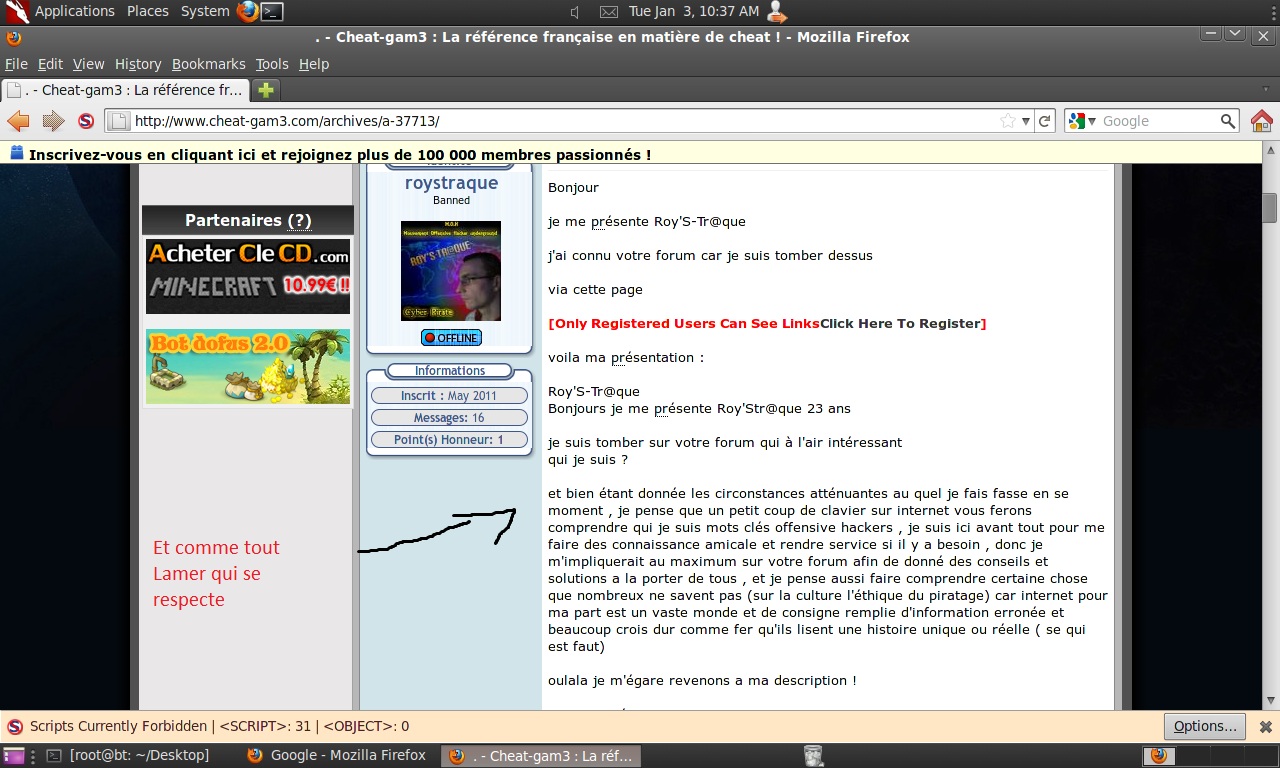Go back to the previous page
Viewport: 1280px width, 768px height.
click(x=18, y=121)
